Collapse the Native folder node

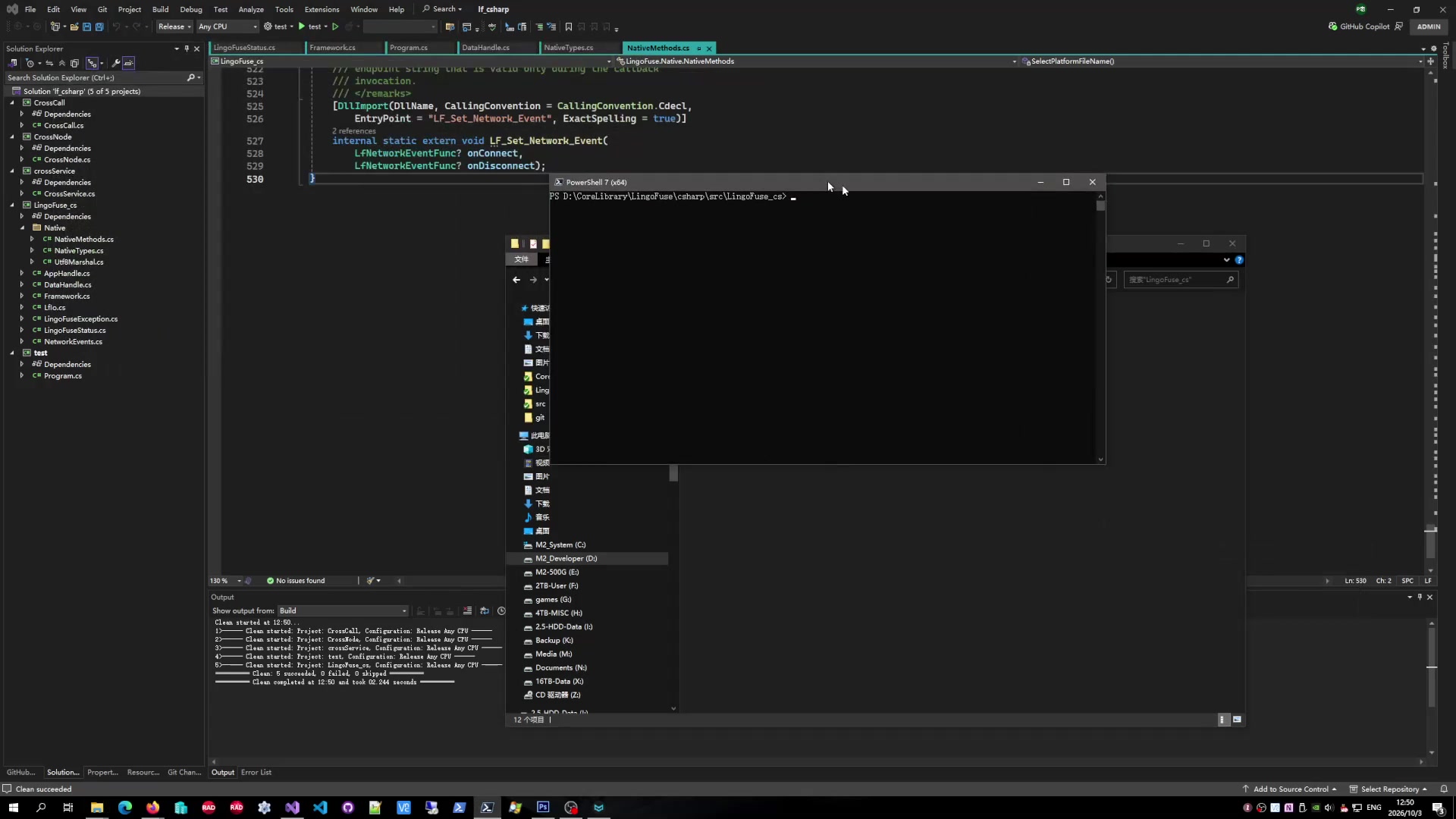pos(22,227)
